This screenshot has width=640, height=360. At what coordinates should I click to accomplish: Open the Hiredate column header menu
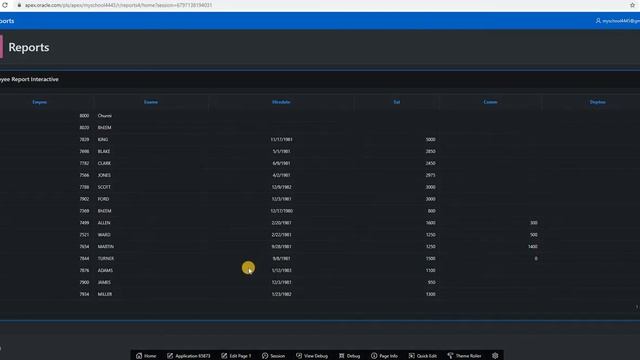281,102
